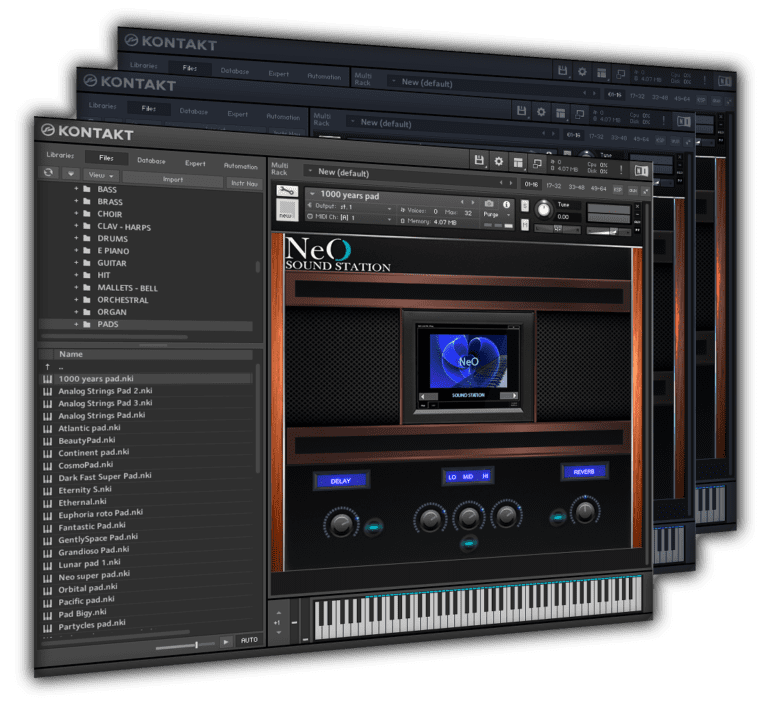Expand the PADS folder
This screenshot has height=726, width=768.
click(x=76, y=324)
